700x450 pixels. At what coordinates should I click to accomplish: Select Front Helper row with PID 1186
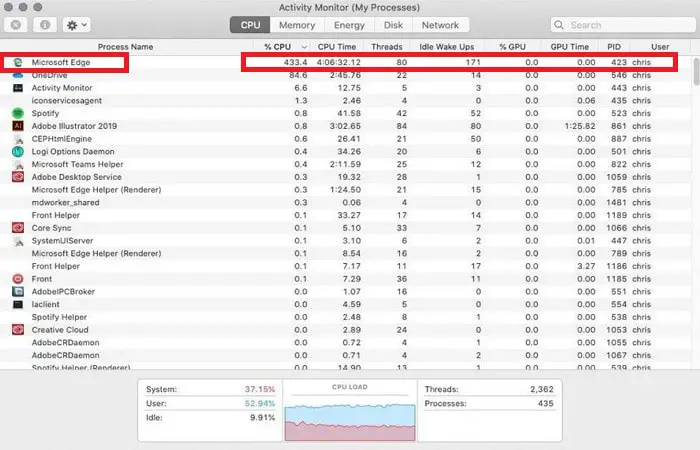click(345, 266)
